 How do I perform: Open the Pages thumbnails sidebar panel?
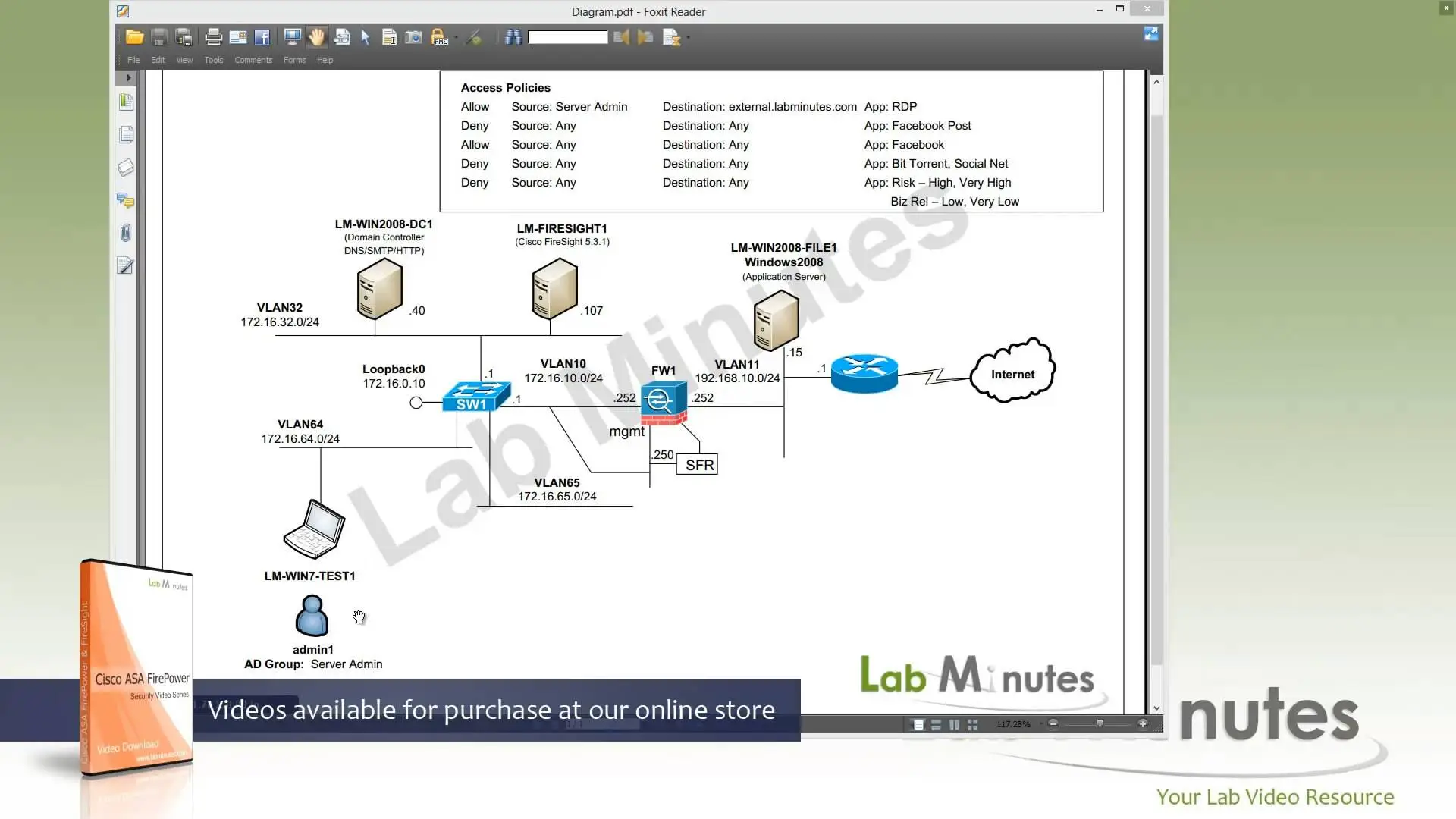126,134
